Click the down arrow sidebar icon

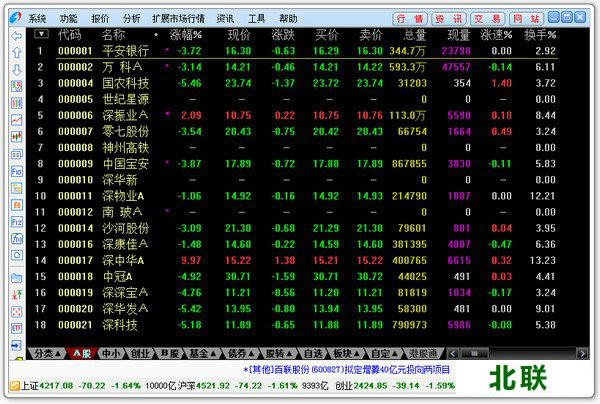(17, 69)
